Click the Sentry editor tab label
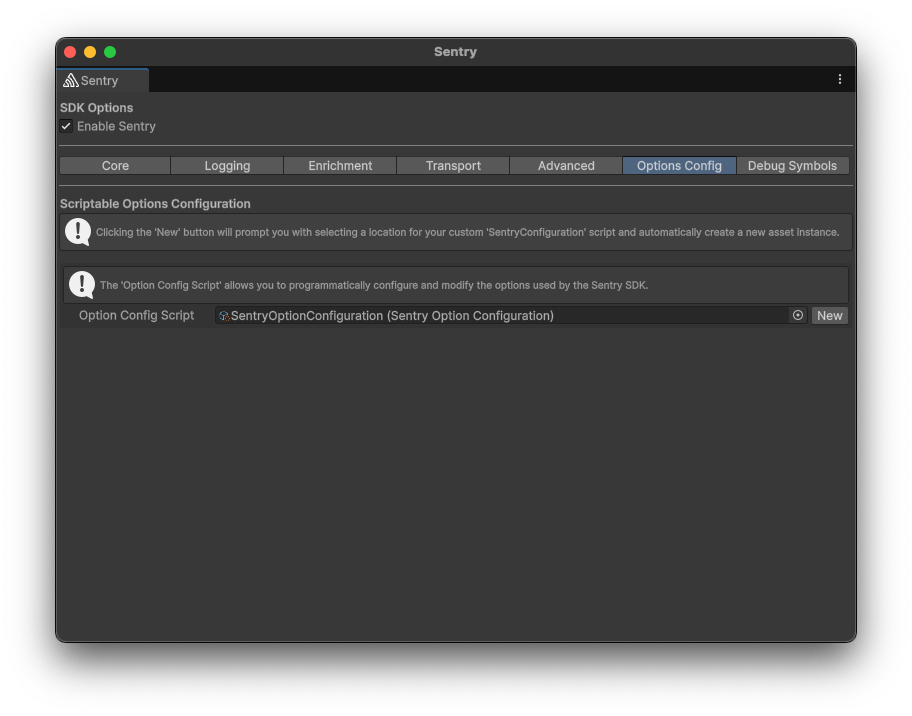Screen dimensions: 912x716 [x=99, y=80]
